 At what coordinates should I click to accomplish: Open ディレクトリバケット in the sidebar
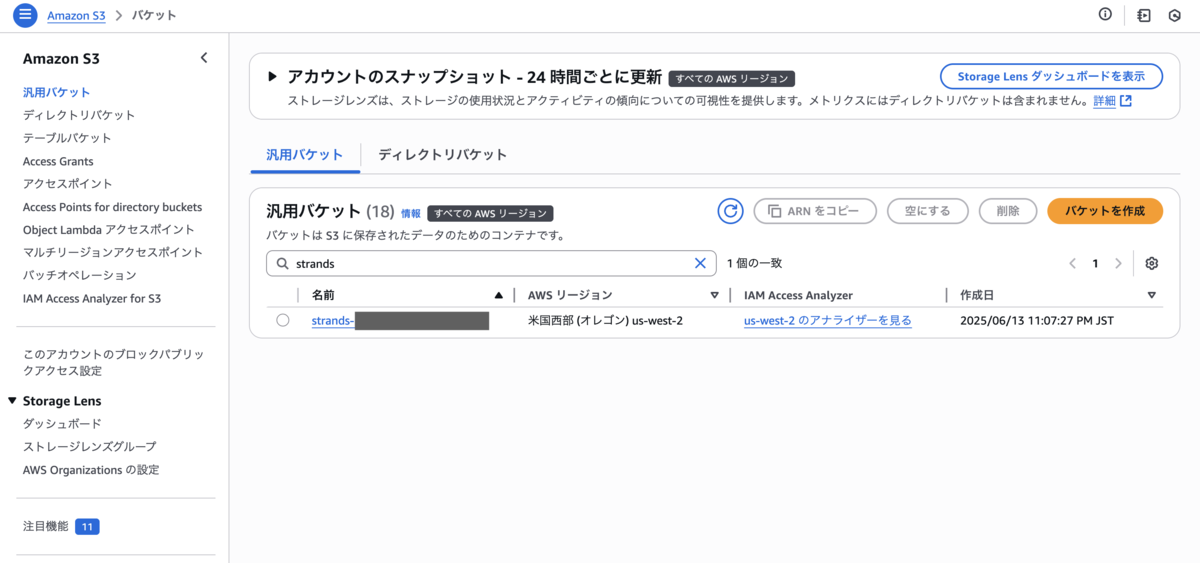79,115
